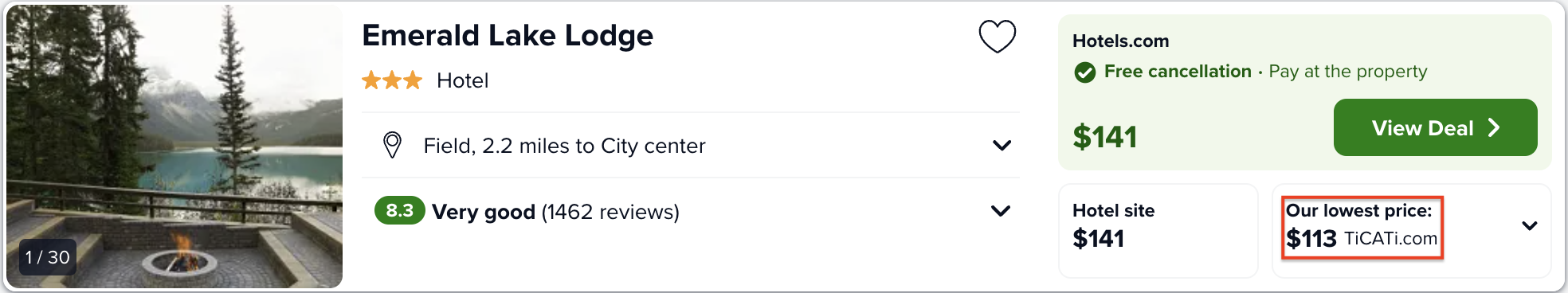This screenshot has width=1568, height=293.
Task: Click the 1 / 30 photo counter
Action: click(x=48, y=257)
